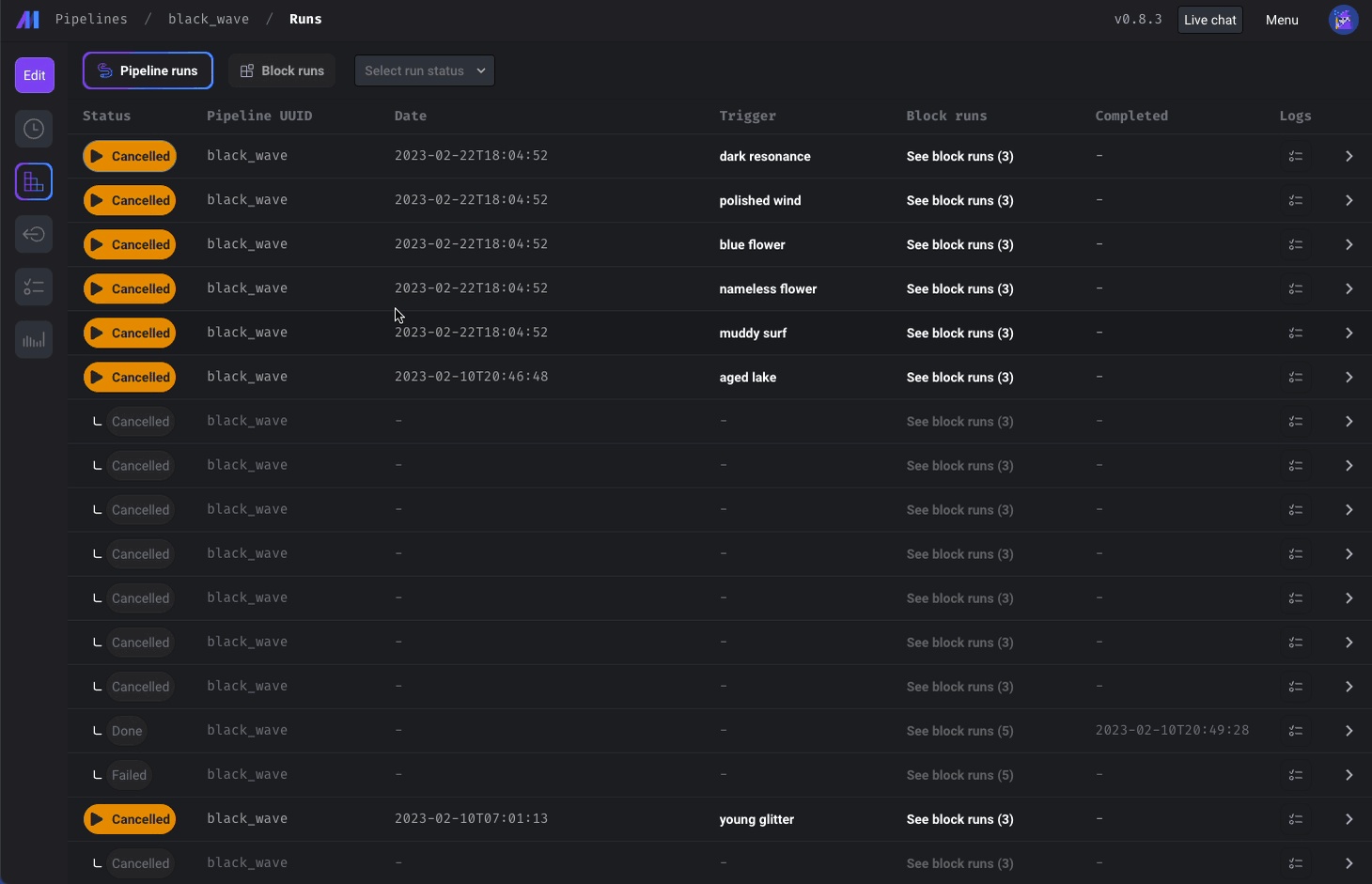Image resolution: width=1372 pixels, height=884 pixels.
Task: Open the nameless flower trigger link
Action: click(768, 288)
